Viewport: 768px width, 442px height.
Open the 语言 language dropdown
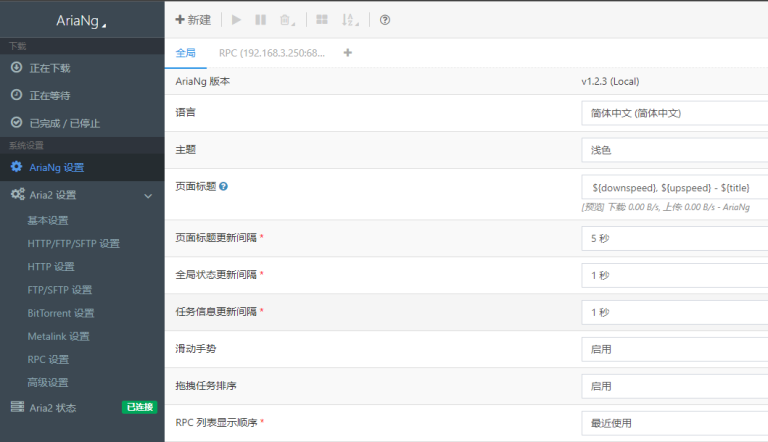pos(674,113)
